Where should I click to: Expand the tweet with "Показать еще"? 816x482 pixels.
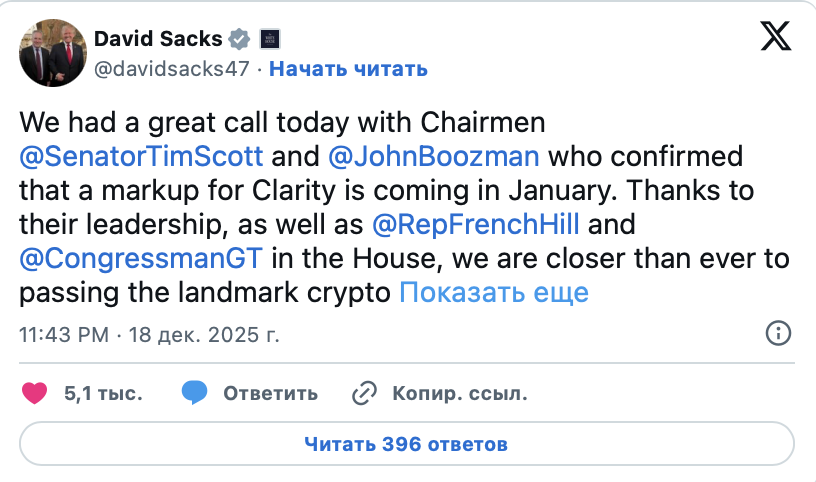point(494,293)
